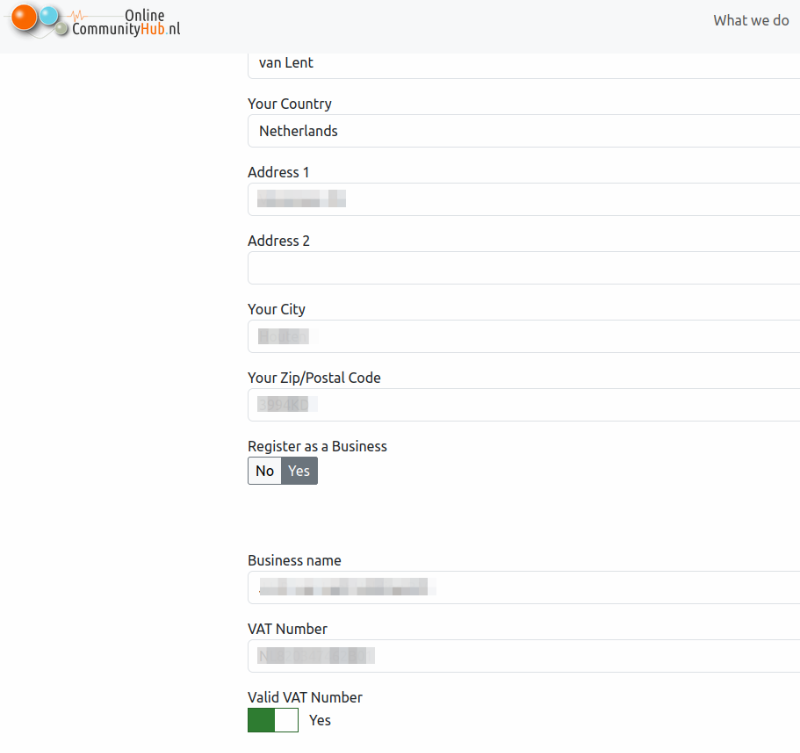Click the Valid VAT Number label

(305, 697)
